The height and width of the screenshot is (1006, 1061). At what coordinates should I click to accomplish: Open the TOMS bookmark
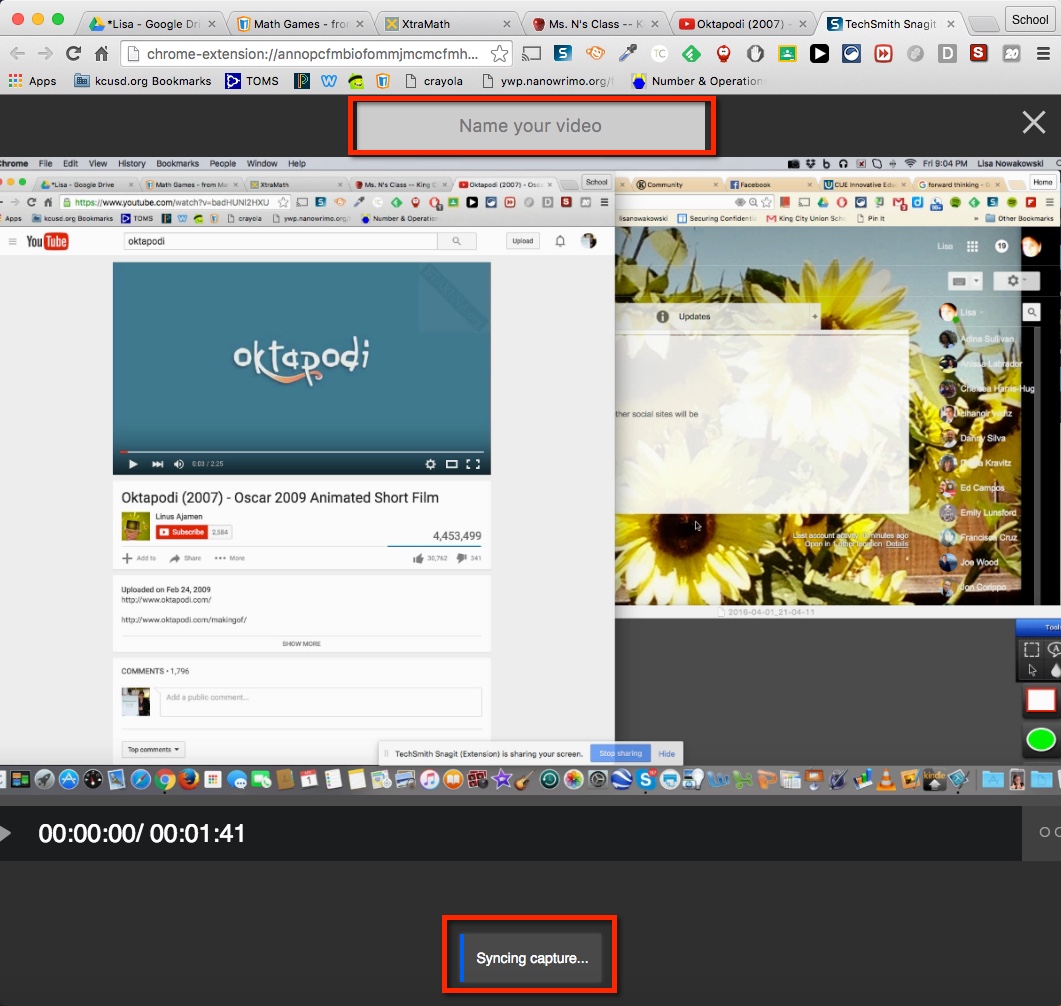pyautogui.click(x=252, y=81)
